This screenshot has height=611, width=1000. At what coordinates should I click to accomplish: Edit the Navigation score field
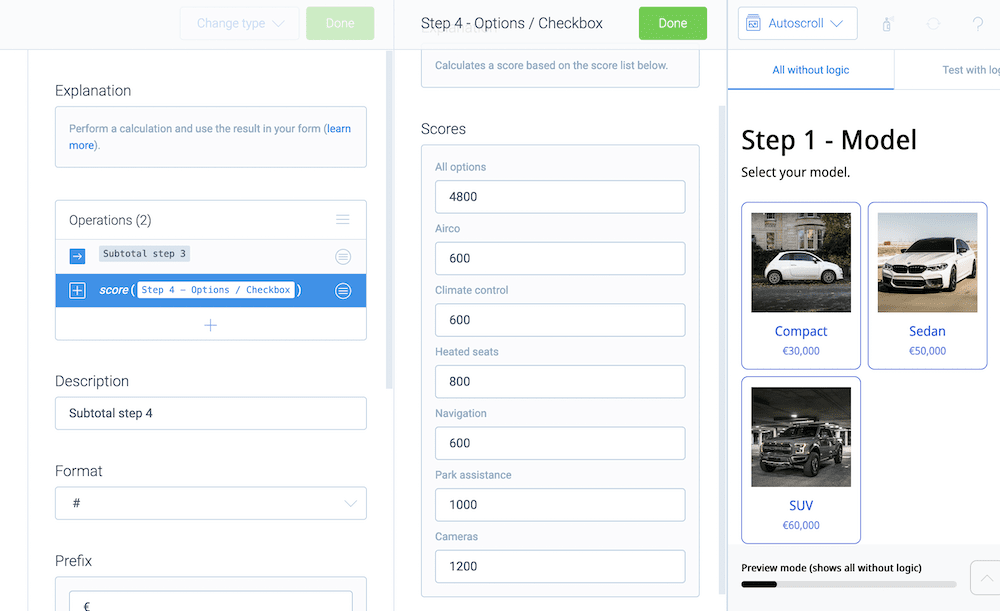click(560, 443)
